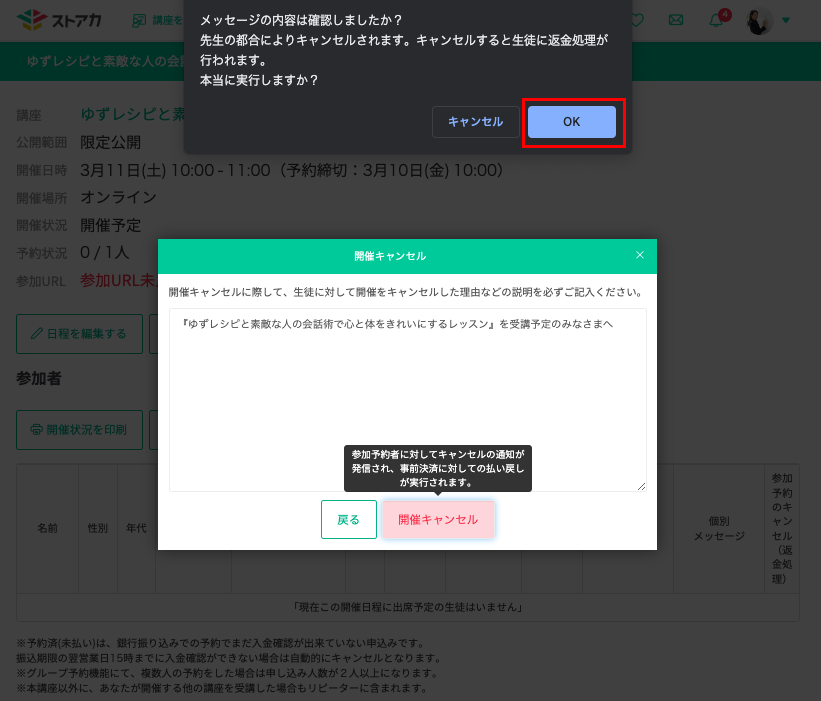This screenshot has width=821, height=701.
Task: Click the 個別メッセージ column header
Action: click(719, 528)
